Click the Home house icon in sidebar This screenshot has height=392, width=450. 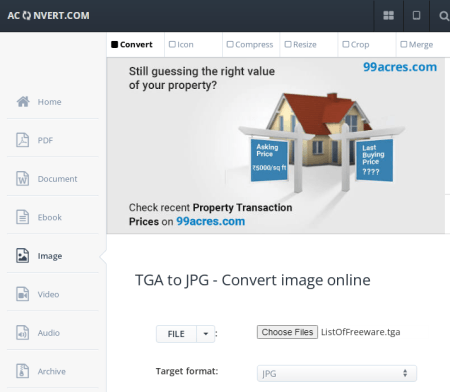[23, 102]
